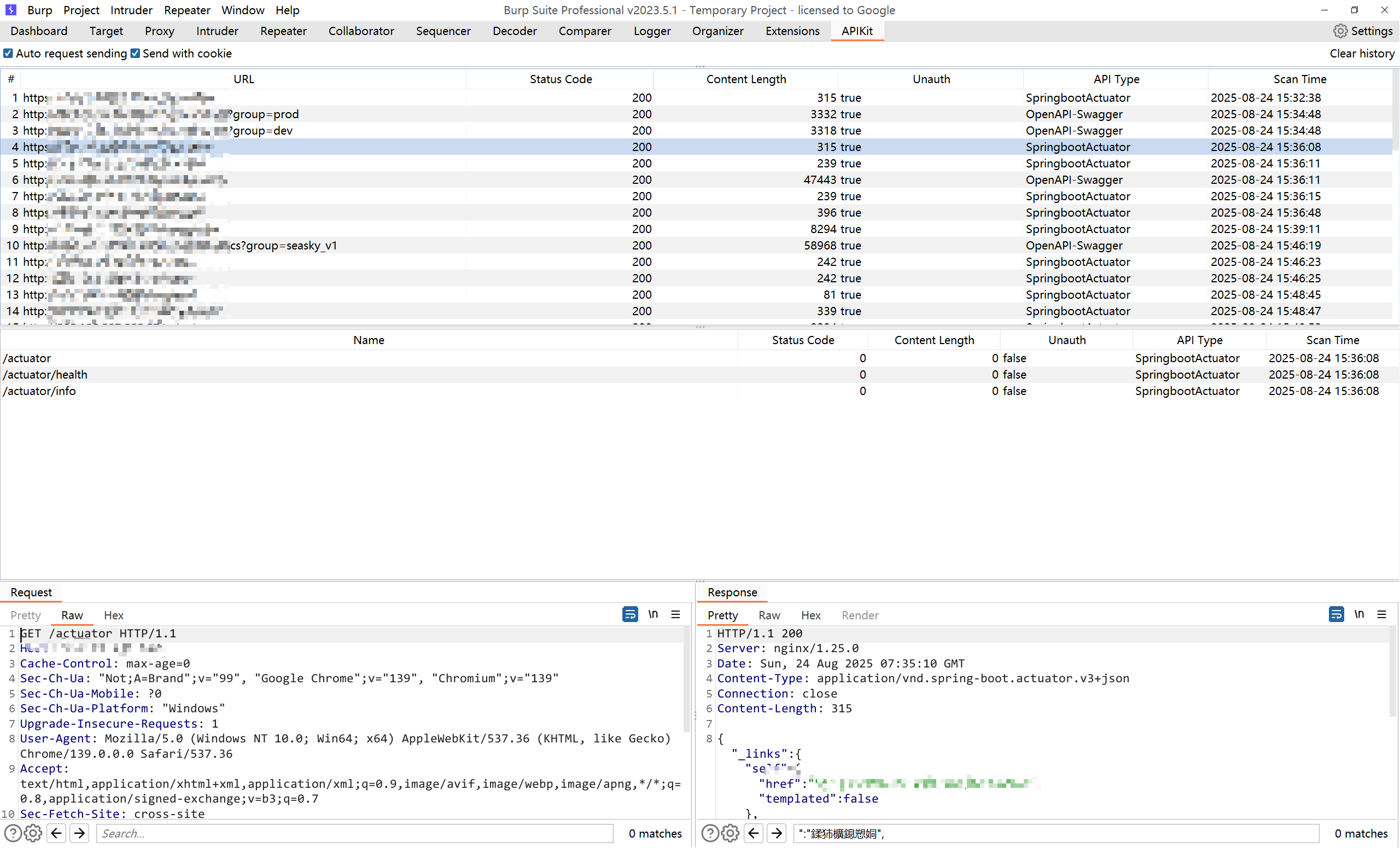Go to next match in Response search

click(777, 833)
